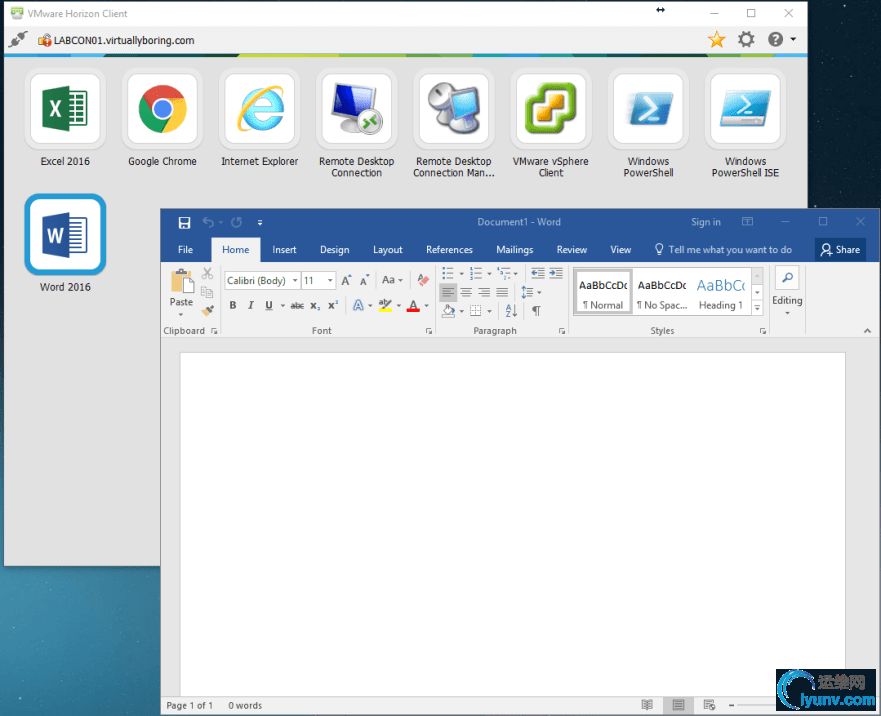Expand the Styles gallery More button
This screenshot has height=716, width=881.
click(x=757, y=308)
